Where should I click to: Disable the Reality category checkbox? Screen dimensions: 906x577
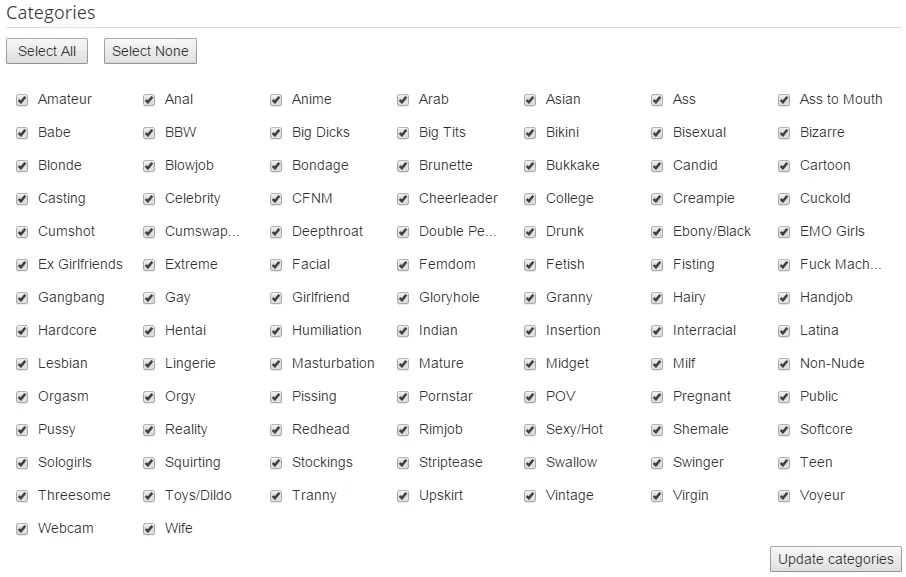tap(149, 430)
